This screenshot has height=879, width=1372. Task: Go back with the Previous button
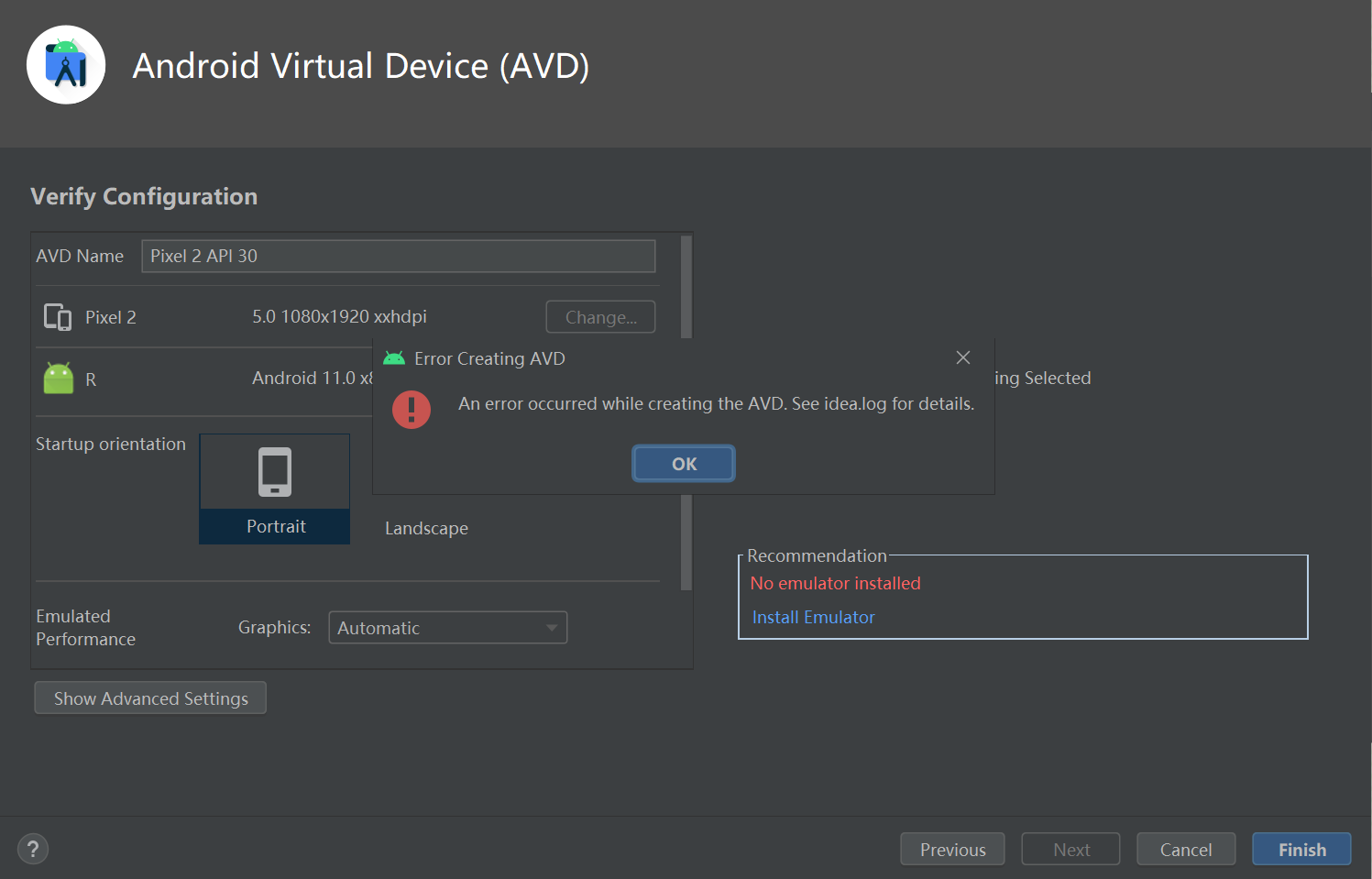click(953, 849)
